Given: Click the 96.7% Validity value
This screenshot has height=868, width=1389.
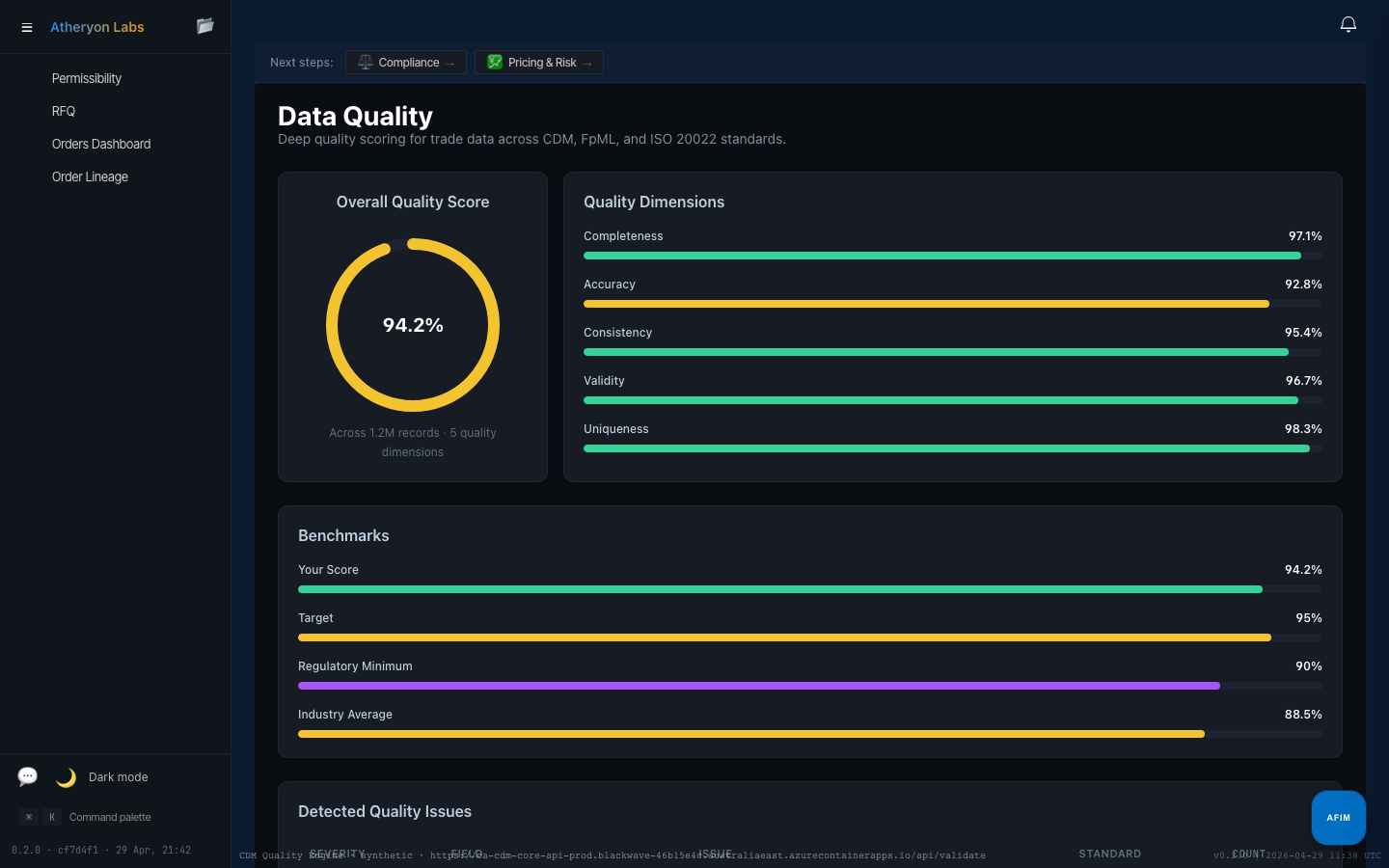Looking at the screenshot, I should tap(1304, 381).
